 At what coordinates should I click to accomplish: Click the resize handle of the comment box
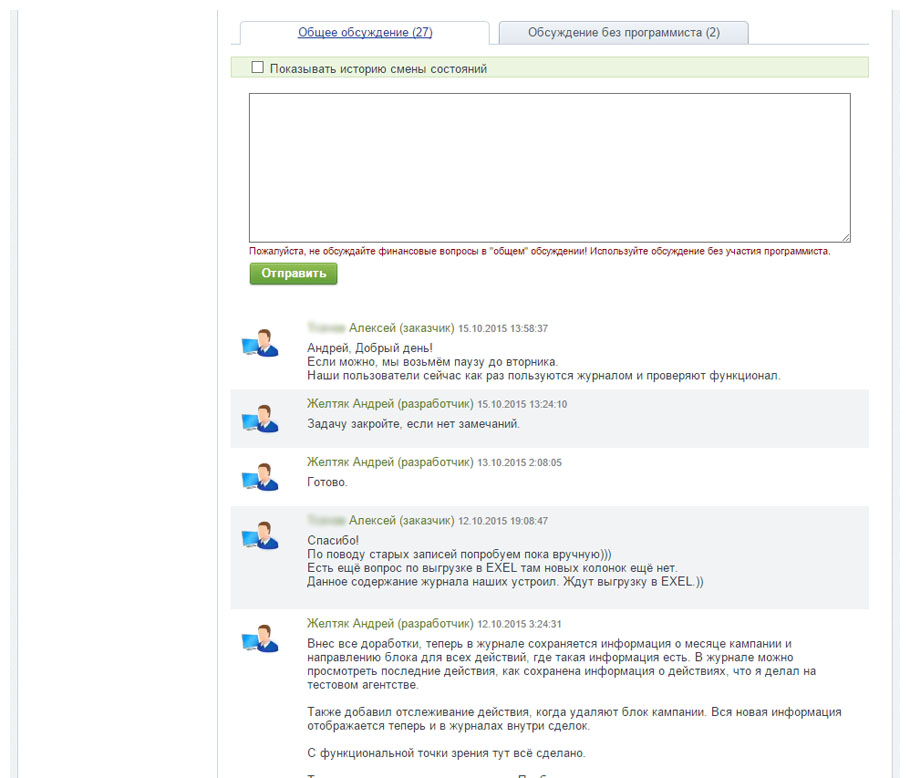tap(845, 237)
